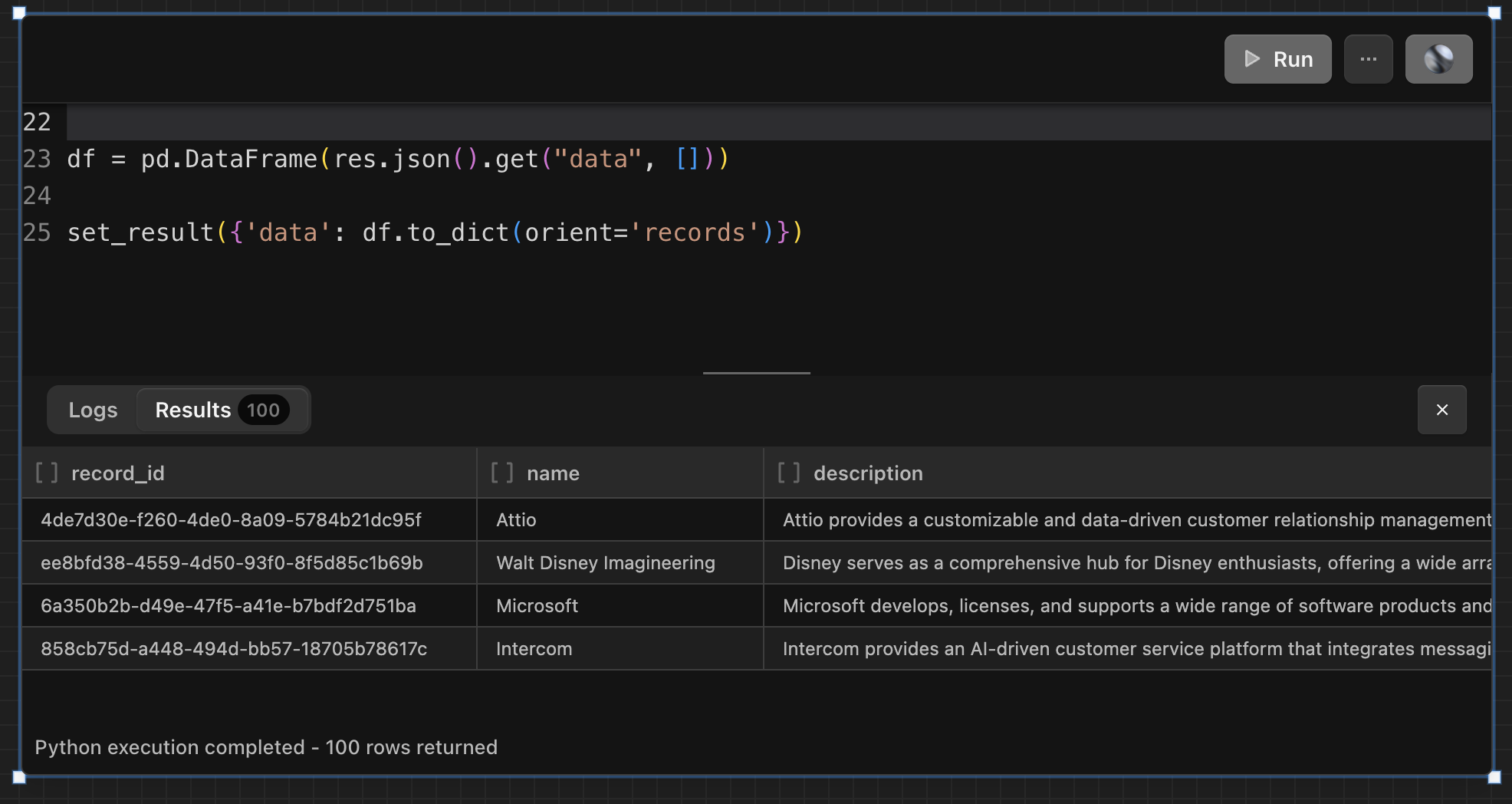Screen dimensions: 1512x804
Task: Click line number 24 in the gutter
Action: (x=37, y=196)
